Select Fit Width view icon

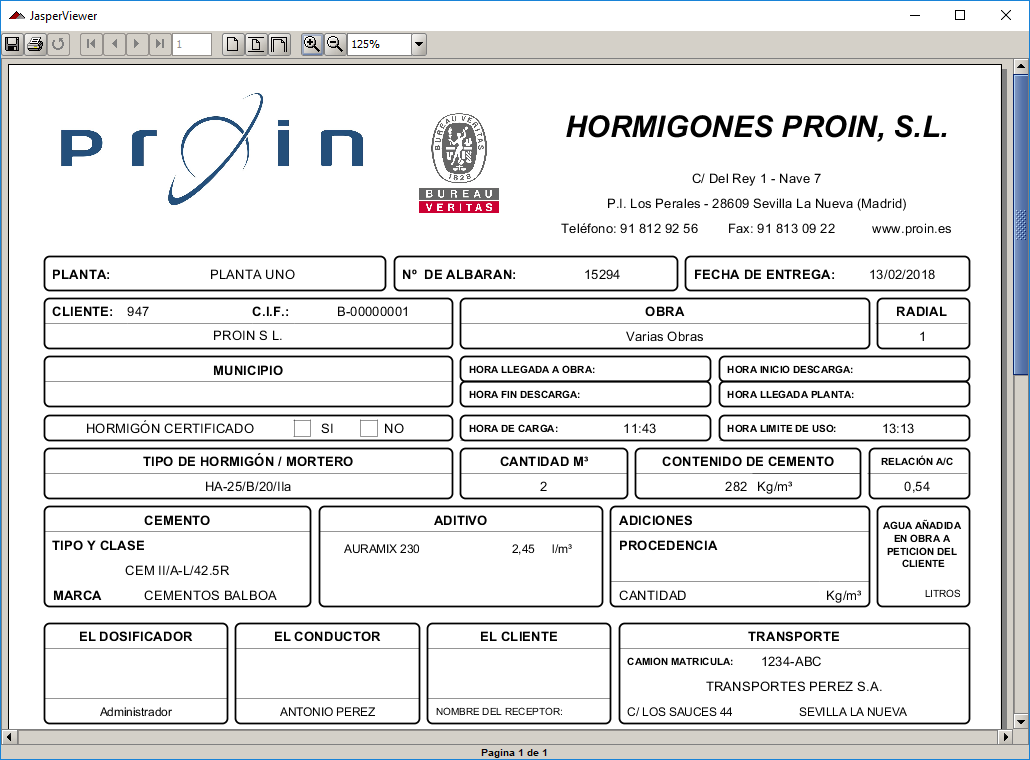(x=279, y=44)
